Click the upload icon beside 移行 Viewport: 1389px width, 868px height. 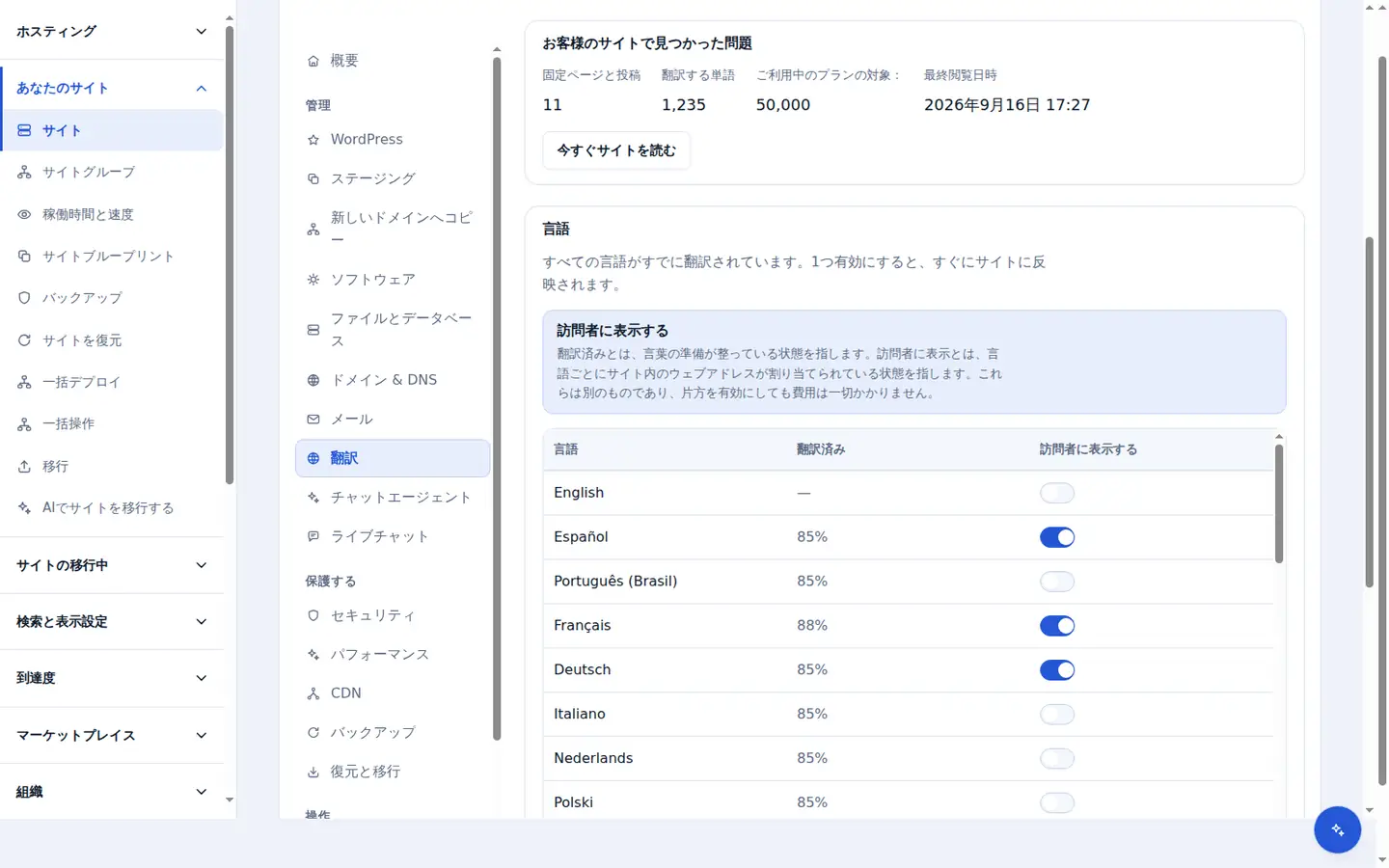[x=24, y=467]
